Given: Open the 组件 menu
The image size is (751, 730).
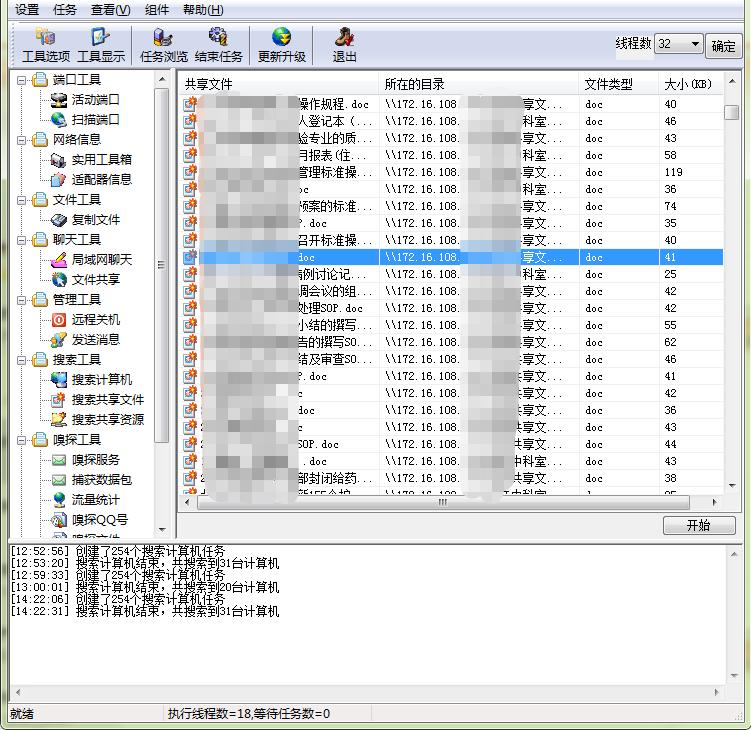Looking at the screenshot, I should [x=157, y=10].
